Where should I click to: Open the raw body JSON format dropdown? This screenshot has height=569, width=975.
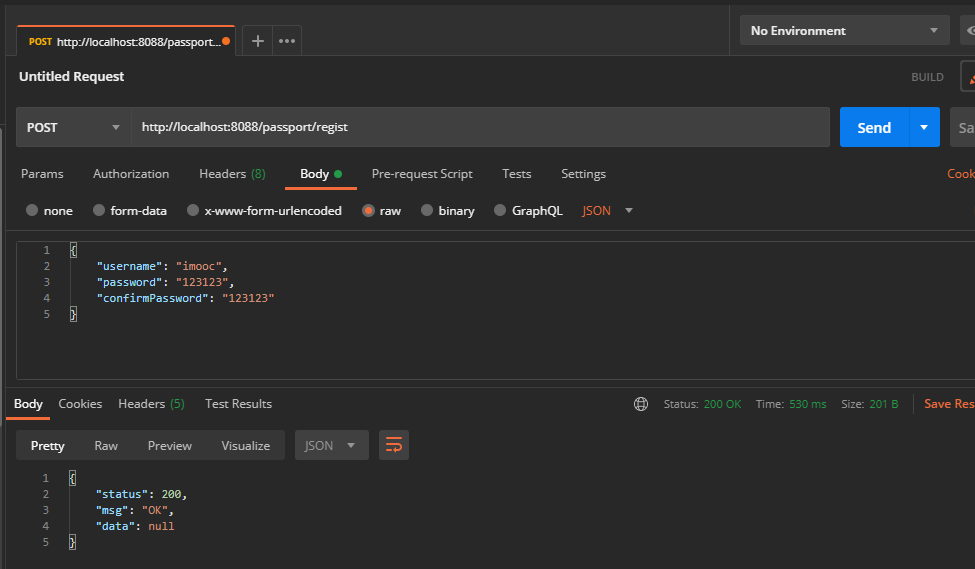[x=608, y=211]
